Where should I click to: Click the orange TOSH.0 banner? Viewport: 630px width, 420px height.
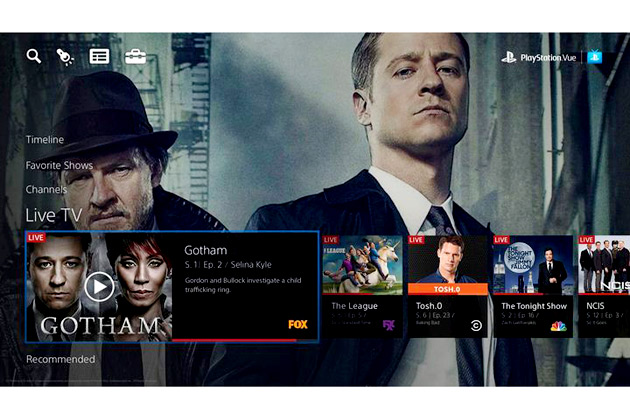click(x=448, y=289)
